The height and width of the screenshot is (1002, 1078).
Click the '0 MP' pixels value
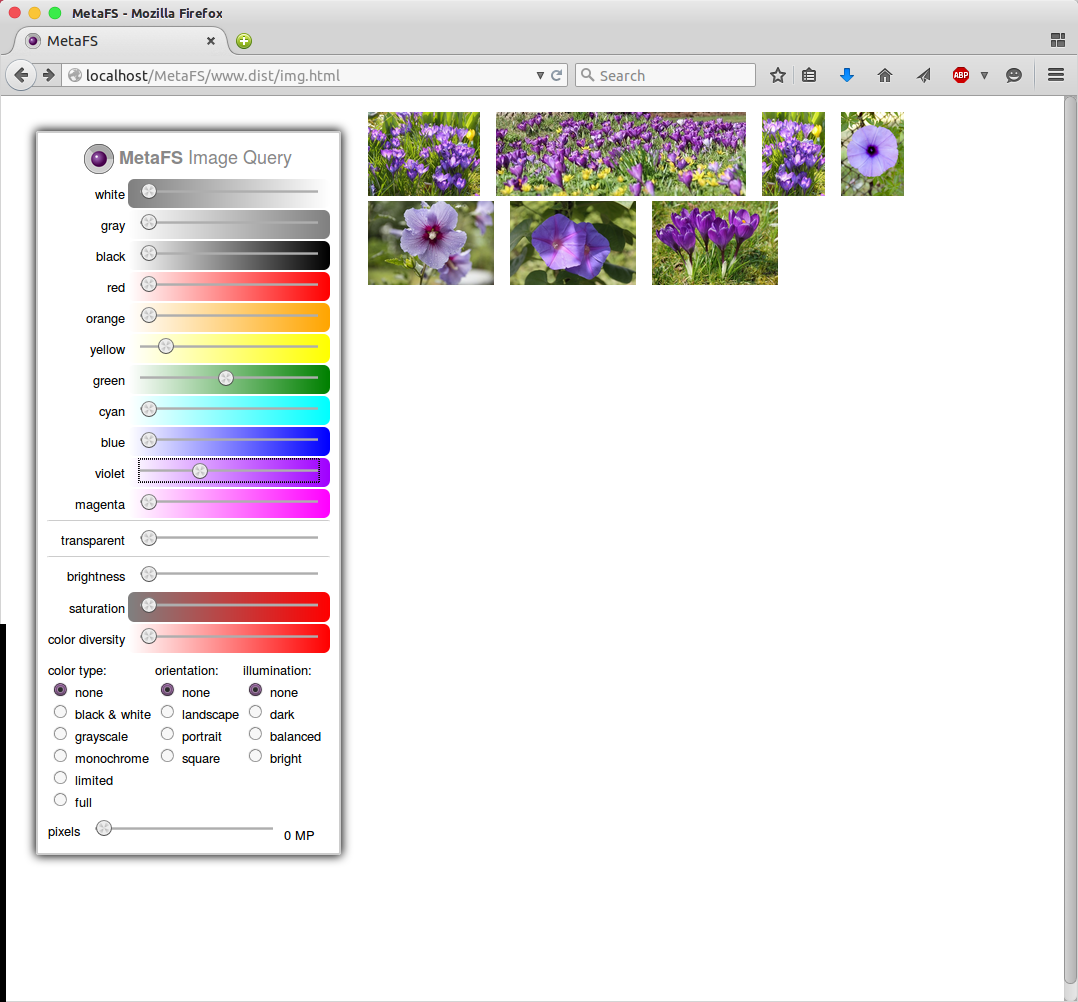[299, 836]
